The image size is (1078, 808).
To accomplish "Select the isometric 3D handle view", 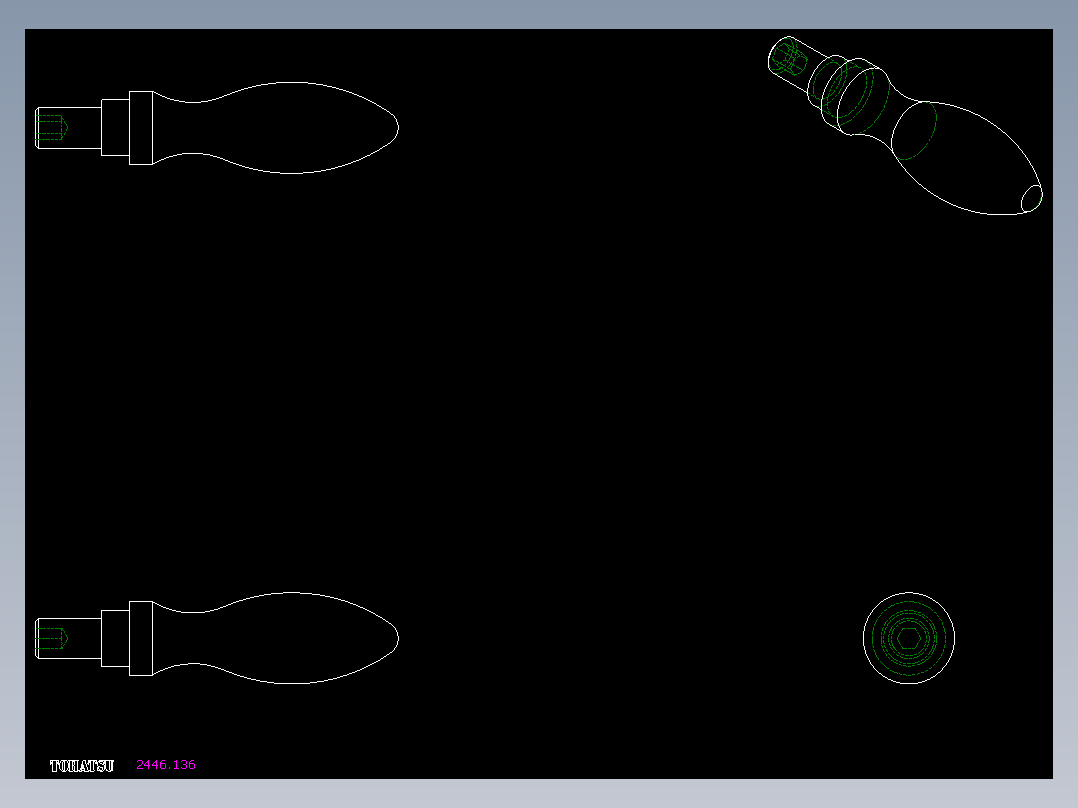I will [905, 125].
